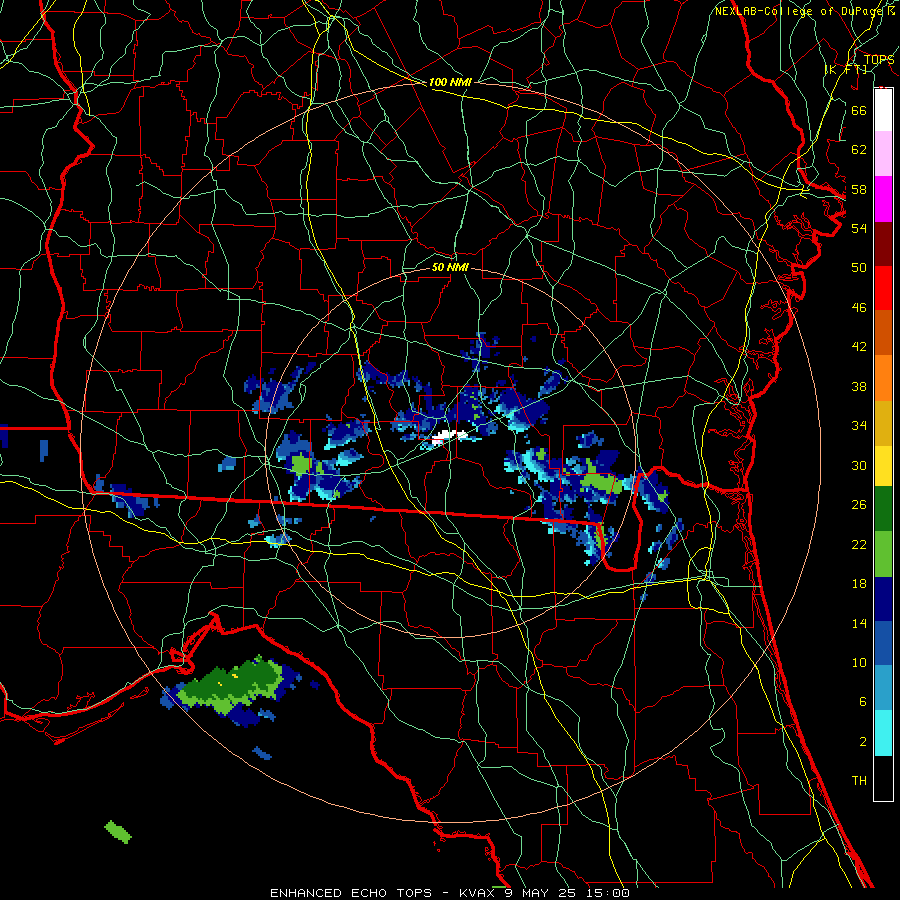Click the '50' legend value

[859, 268]
